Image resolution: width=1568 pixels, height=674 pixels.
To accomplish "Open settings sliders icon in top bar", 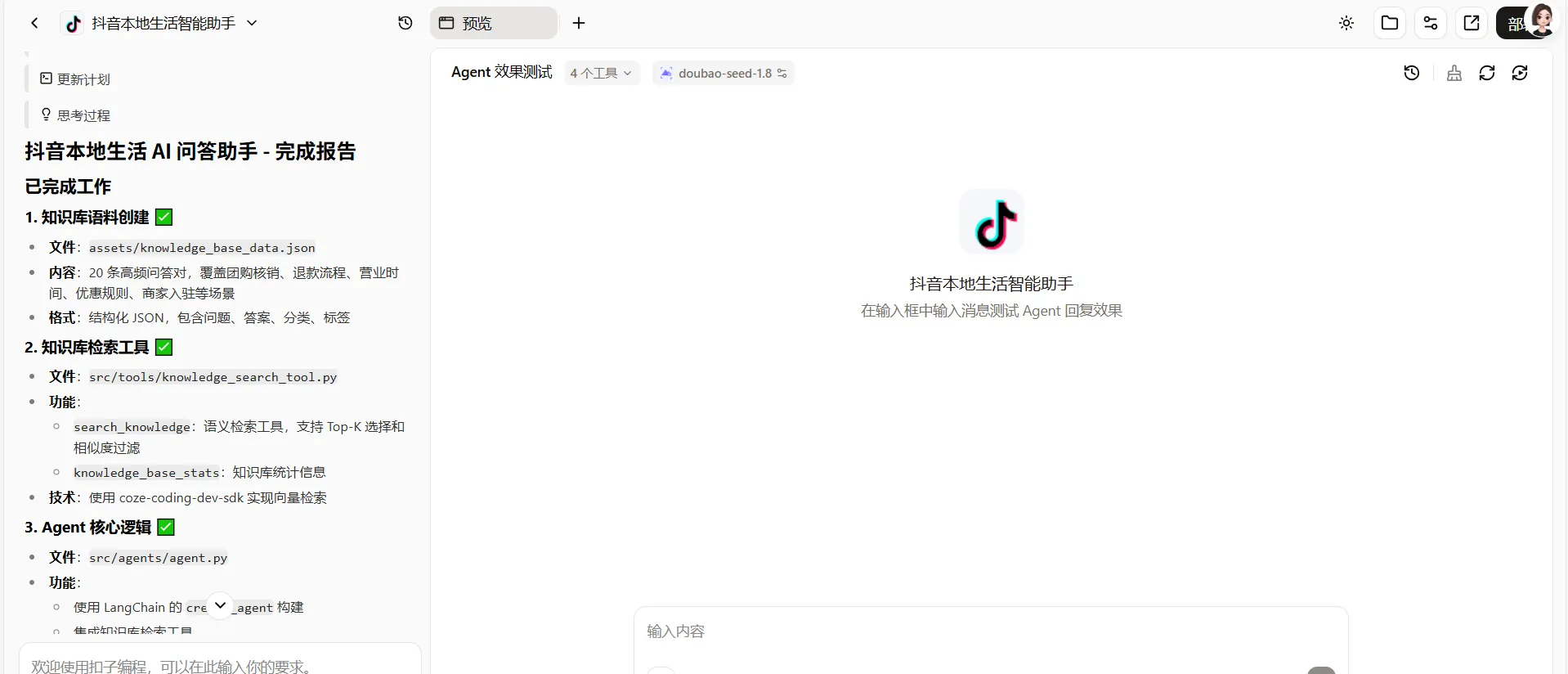I will 1430,23.
